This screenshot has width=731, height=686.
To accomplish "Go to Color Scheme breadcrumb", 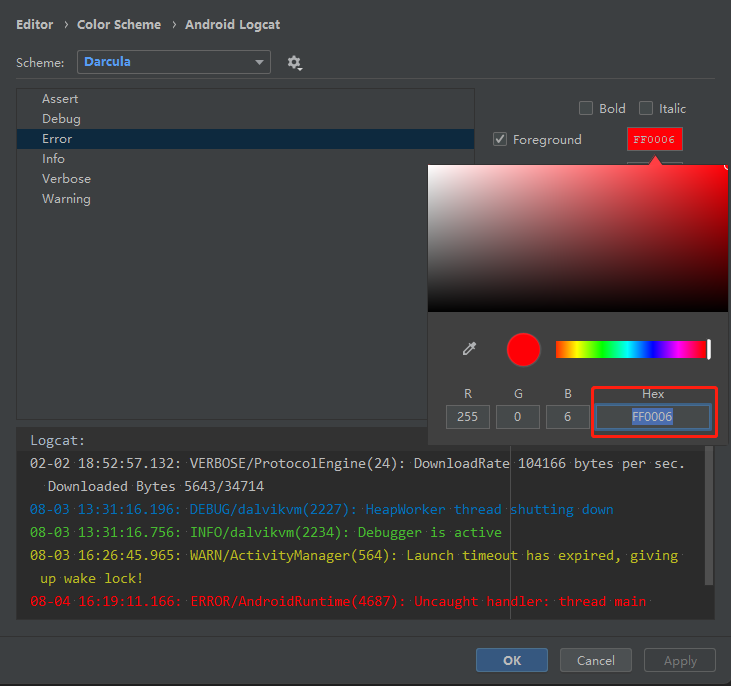I will point(119,25).
